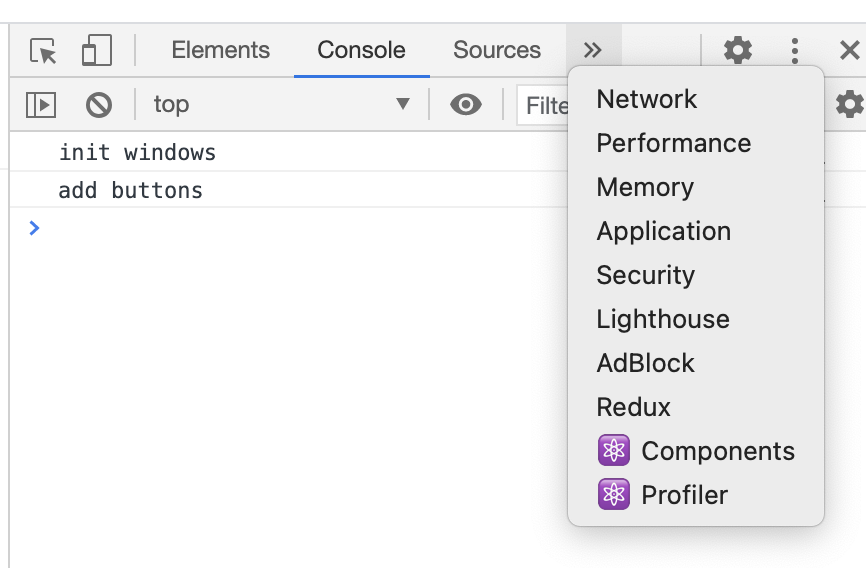The width and height of the screenshot is (866, 568).
Task: Open the top JavaScript context dropdown
Action: point(281,104)
